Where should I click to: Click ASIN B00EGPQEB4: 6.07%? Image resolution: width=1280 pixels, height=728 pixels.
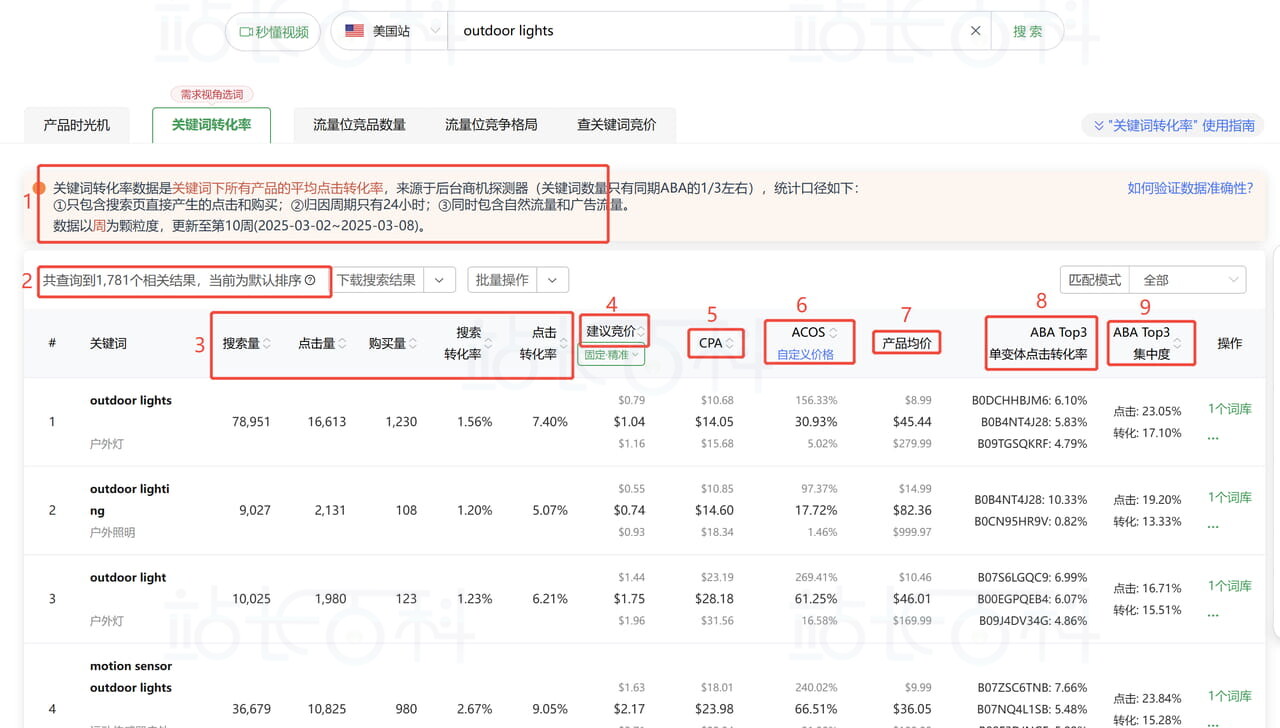[x=1032, y=599]
